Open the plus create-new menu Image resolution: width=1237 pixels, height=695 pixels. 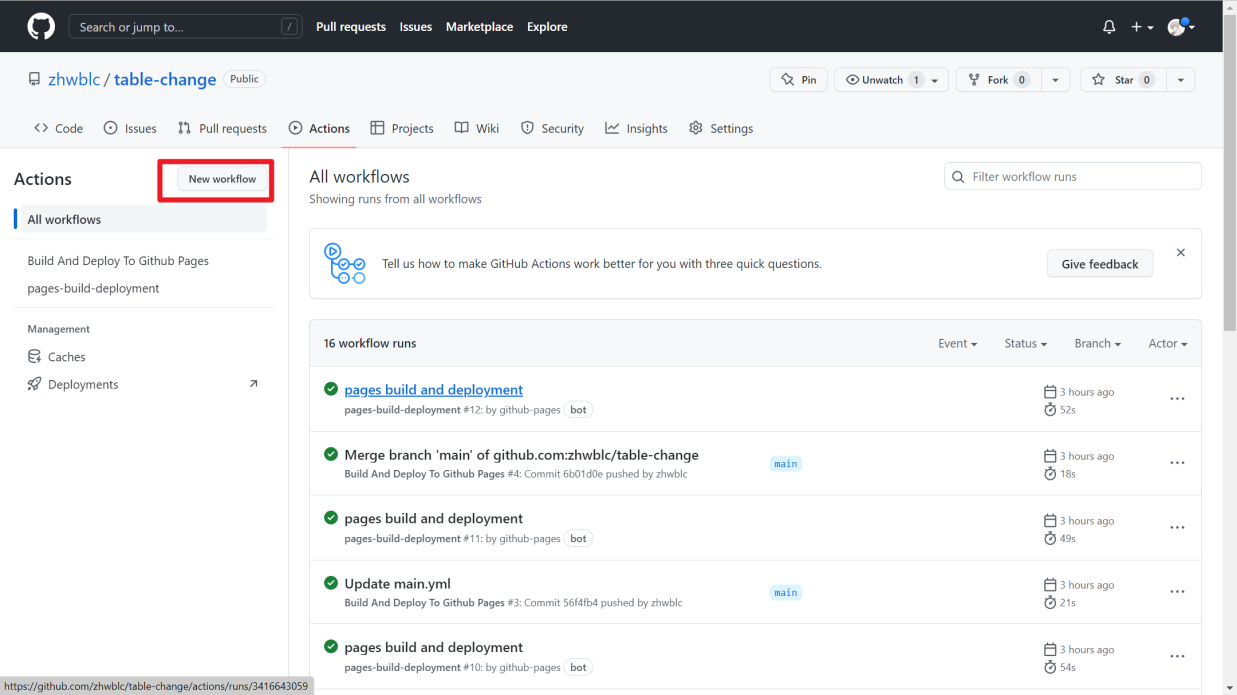1142,27
